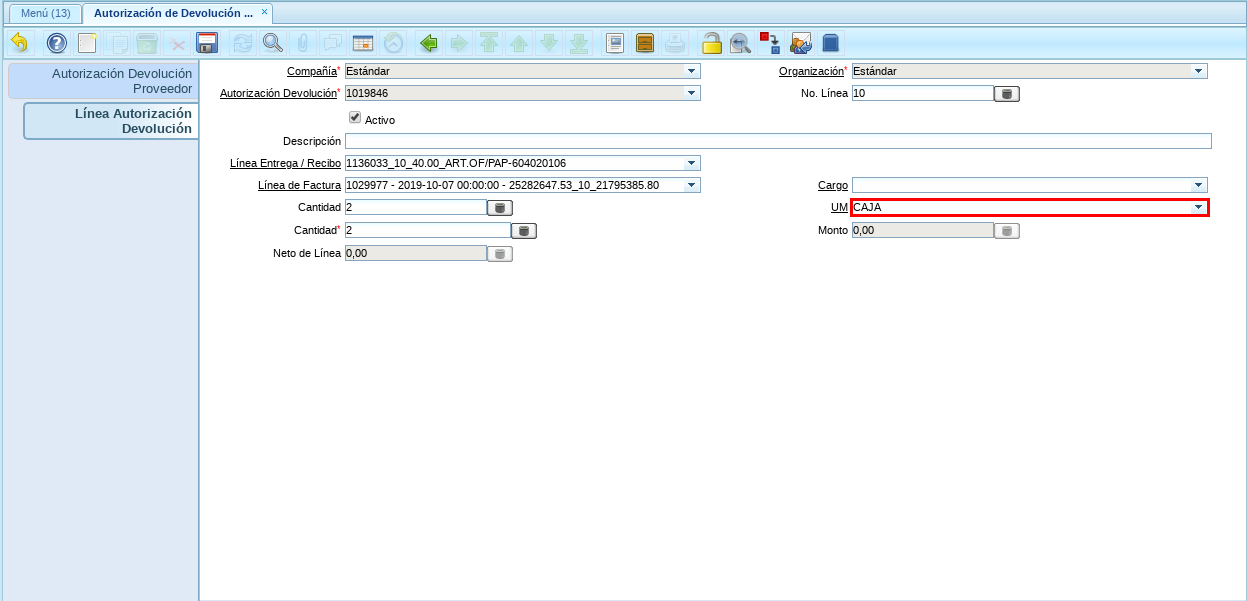
Task: Open calculator beside the required Cantidad field
Action: click(524, 231)
